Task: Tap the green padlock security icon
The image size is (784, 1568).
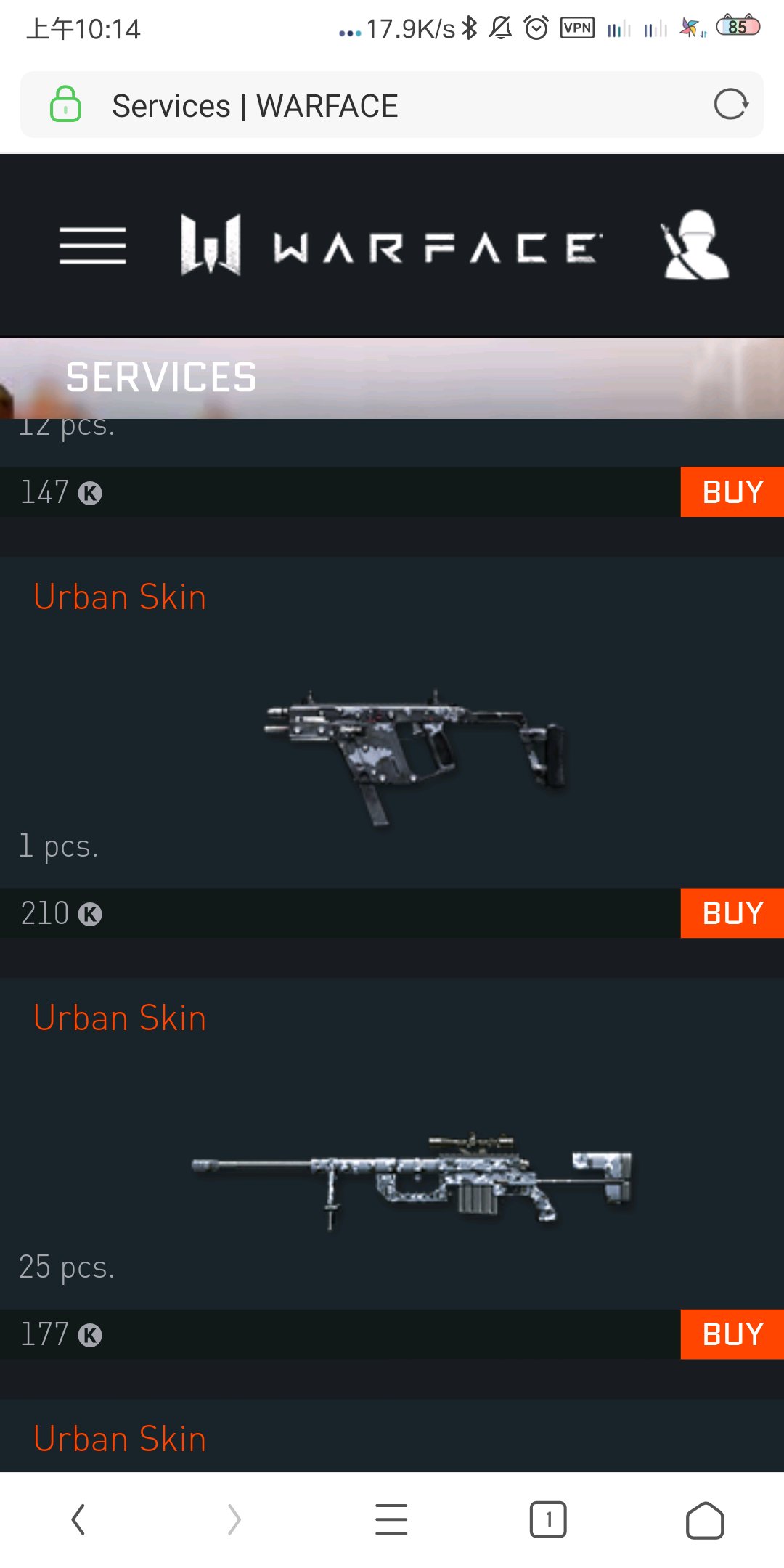Action: 65,104
